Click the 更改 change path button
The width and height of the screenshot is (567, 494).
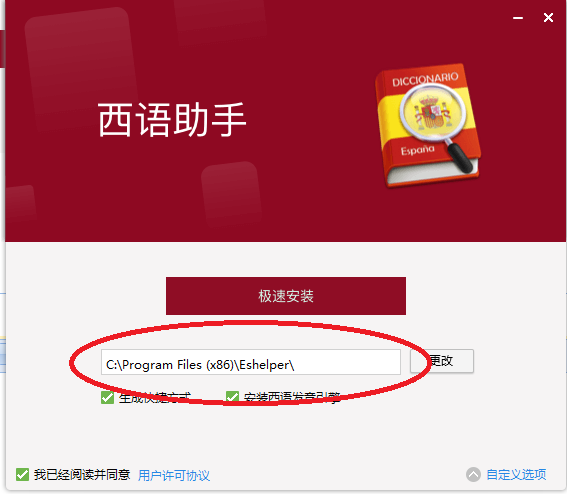pos(442,361)
